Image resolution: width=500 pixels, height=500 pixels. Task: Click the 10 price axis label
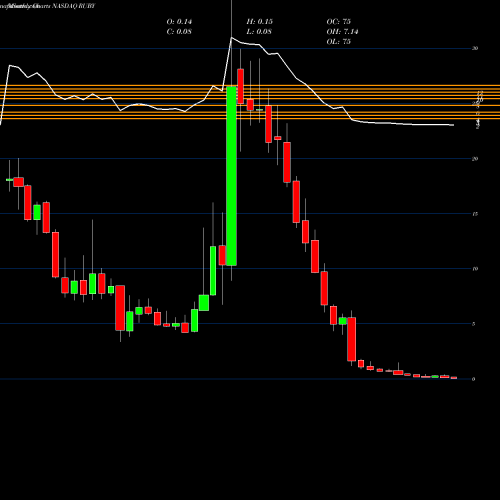475,269
